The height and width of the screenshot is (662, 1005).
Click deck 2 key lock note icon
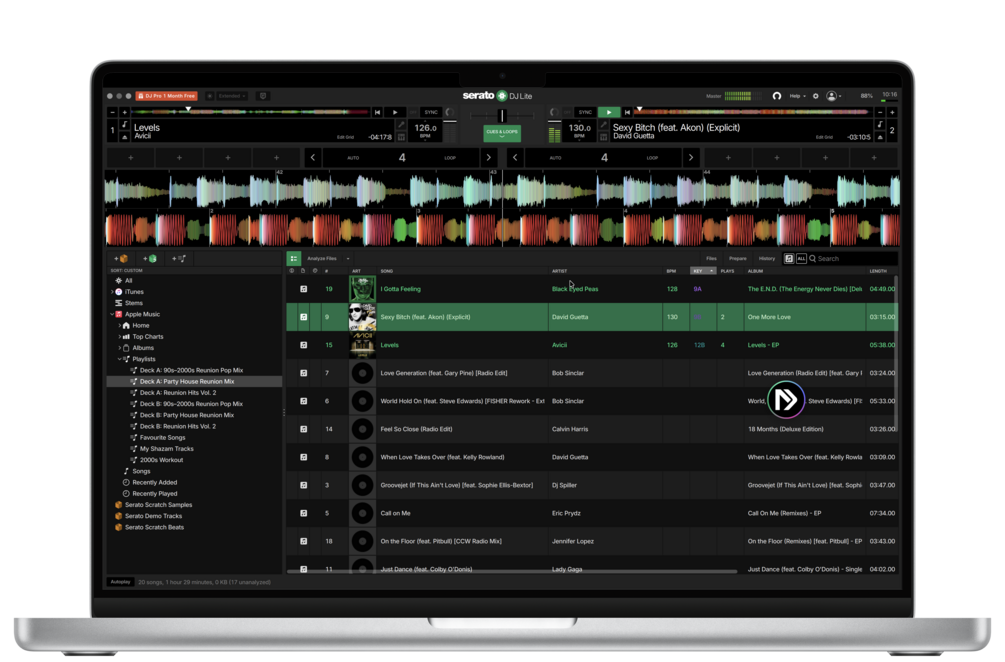click(x=880, y=125)
